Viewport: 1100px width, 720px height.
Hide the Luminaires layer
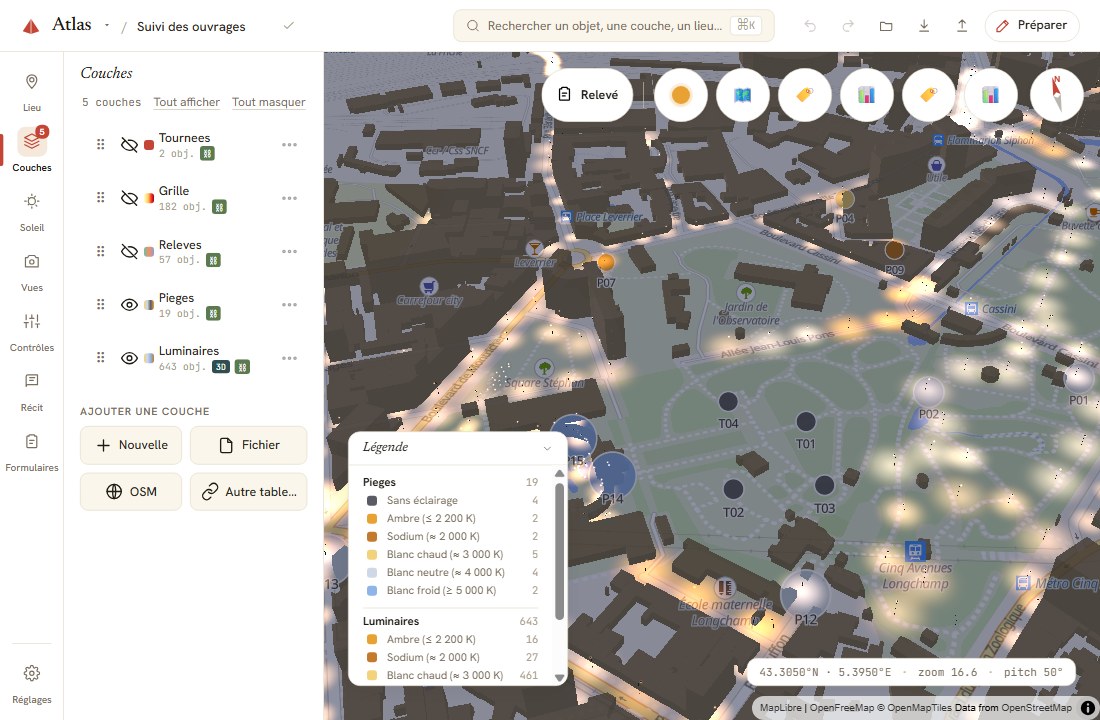pos(129,358)
